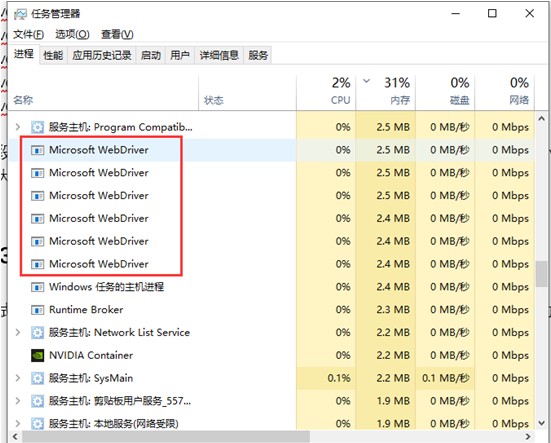Select the Runtime Broker process name

(86, 310)
